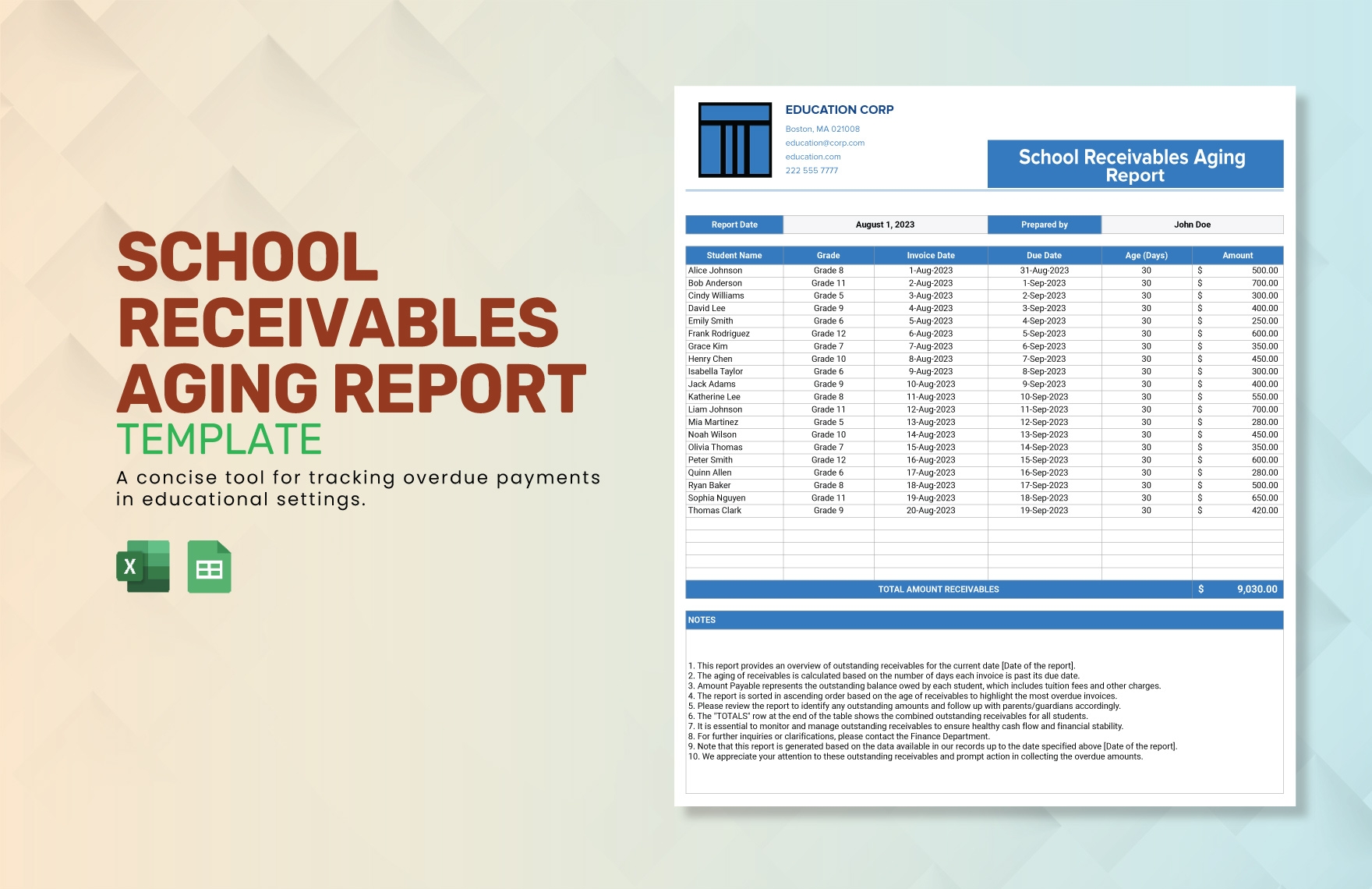Click the Boston, MA 021008 address
The image size is (1372, 889).
click(822, 129)
